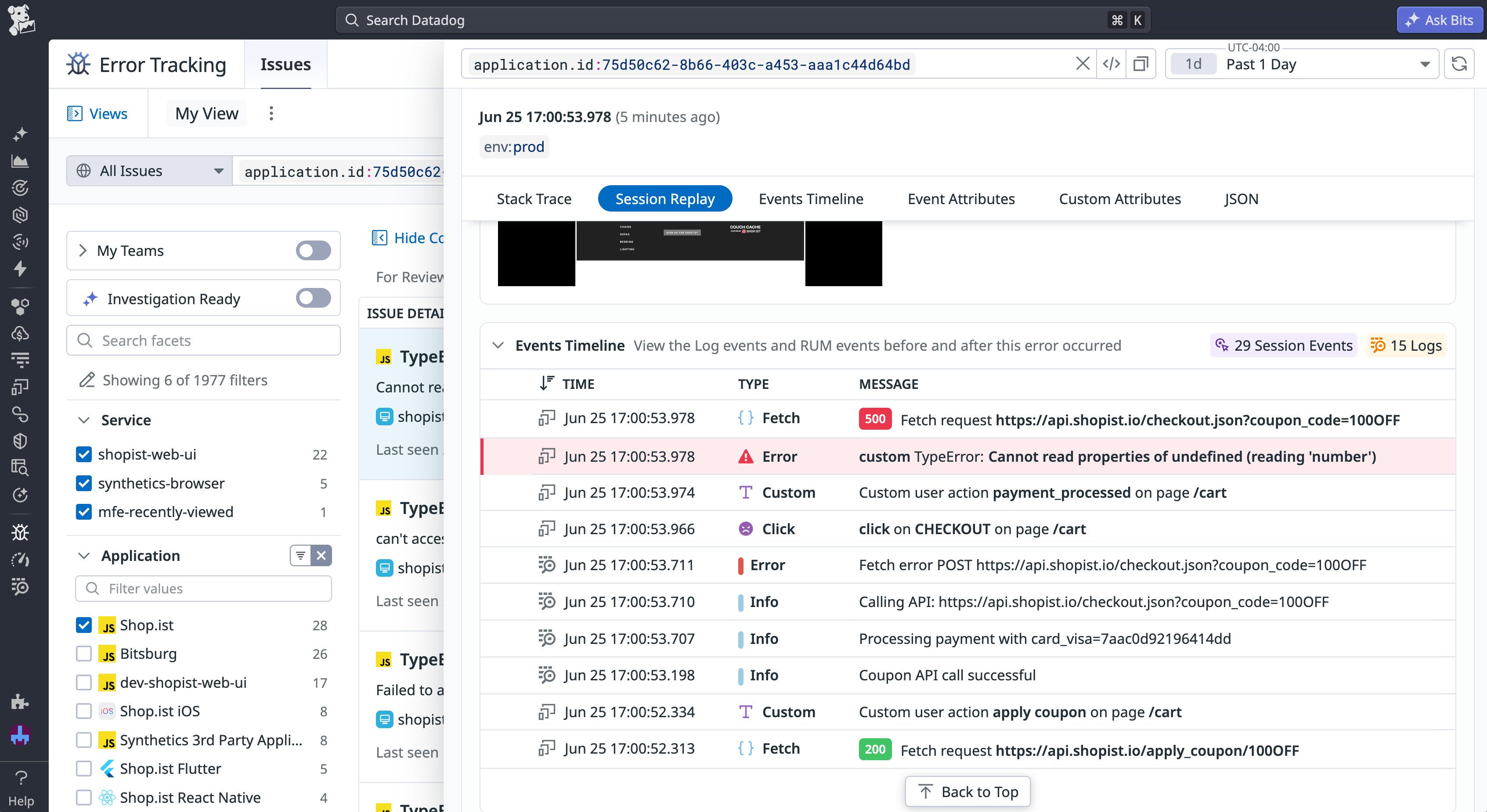This screenshot has width=1487, height=812.
Task: Click the Session Events icon badge
Action: tap(1221, 345)
